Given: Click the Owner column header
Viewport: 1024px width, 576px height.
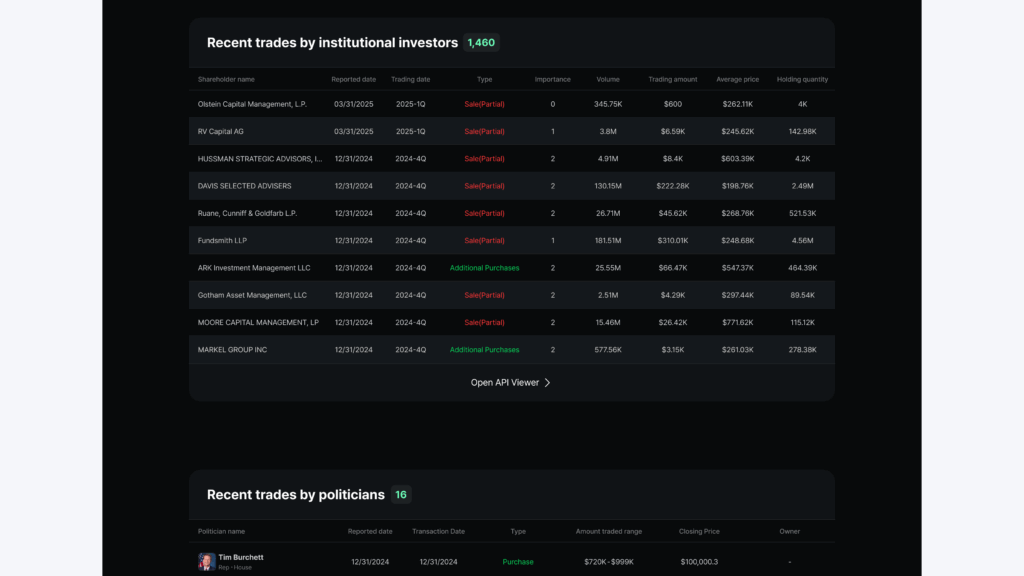Looking at the screenshot, I should coord(790,532).
